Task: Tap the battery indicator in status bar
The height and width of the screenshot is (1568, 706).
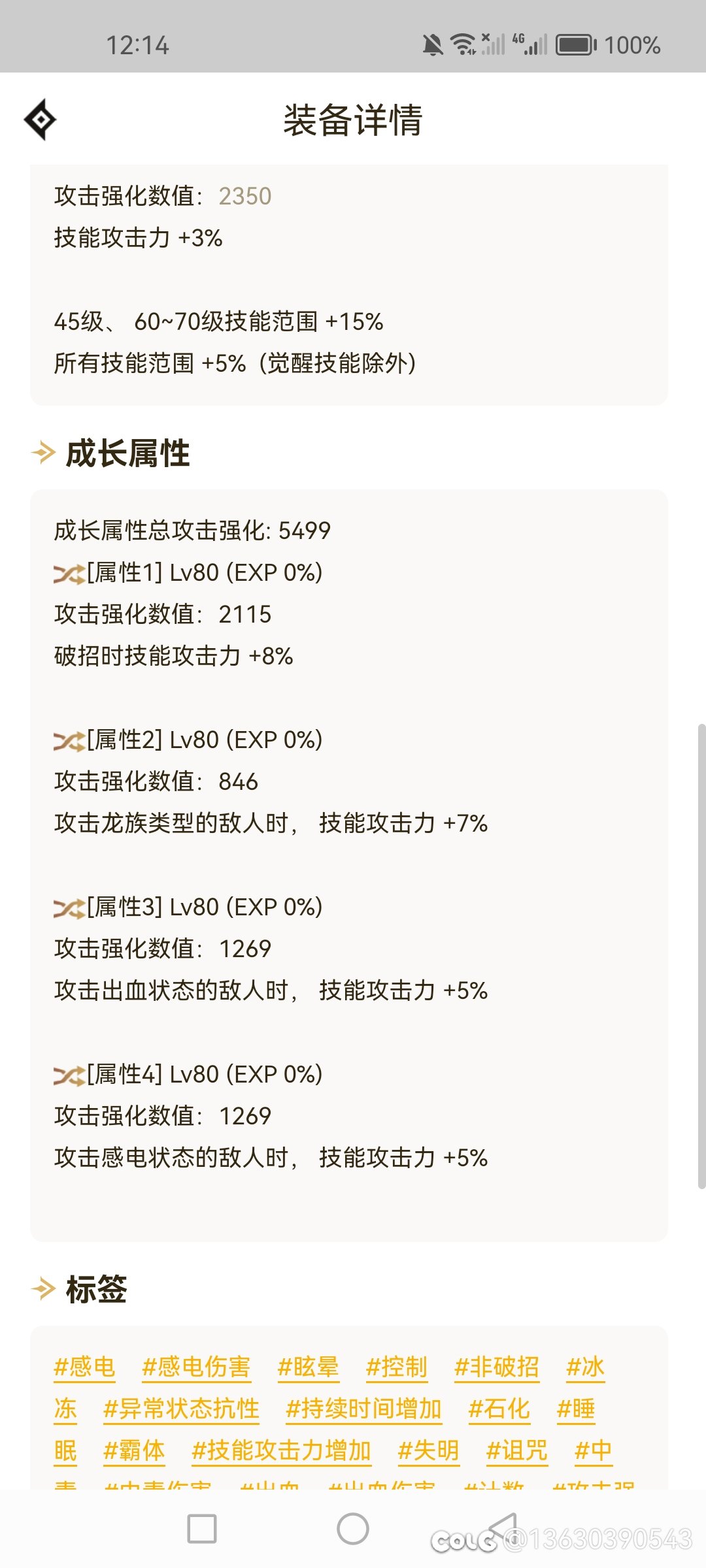Action: point(576,45)
